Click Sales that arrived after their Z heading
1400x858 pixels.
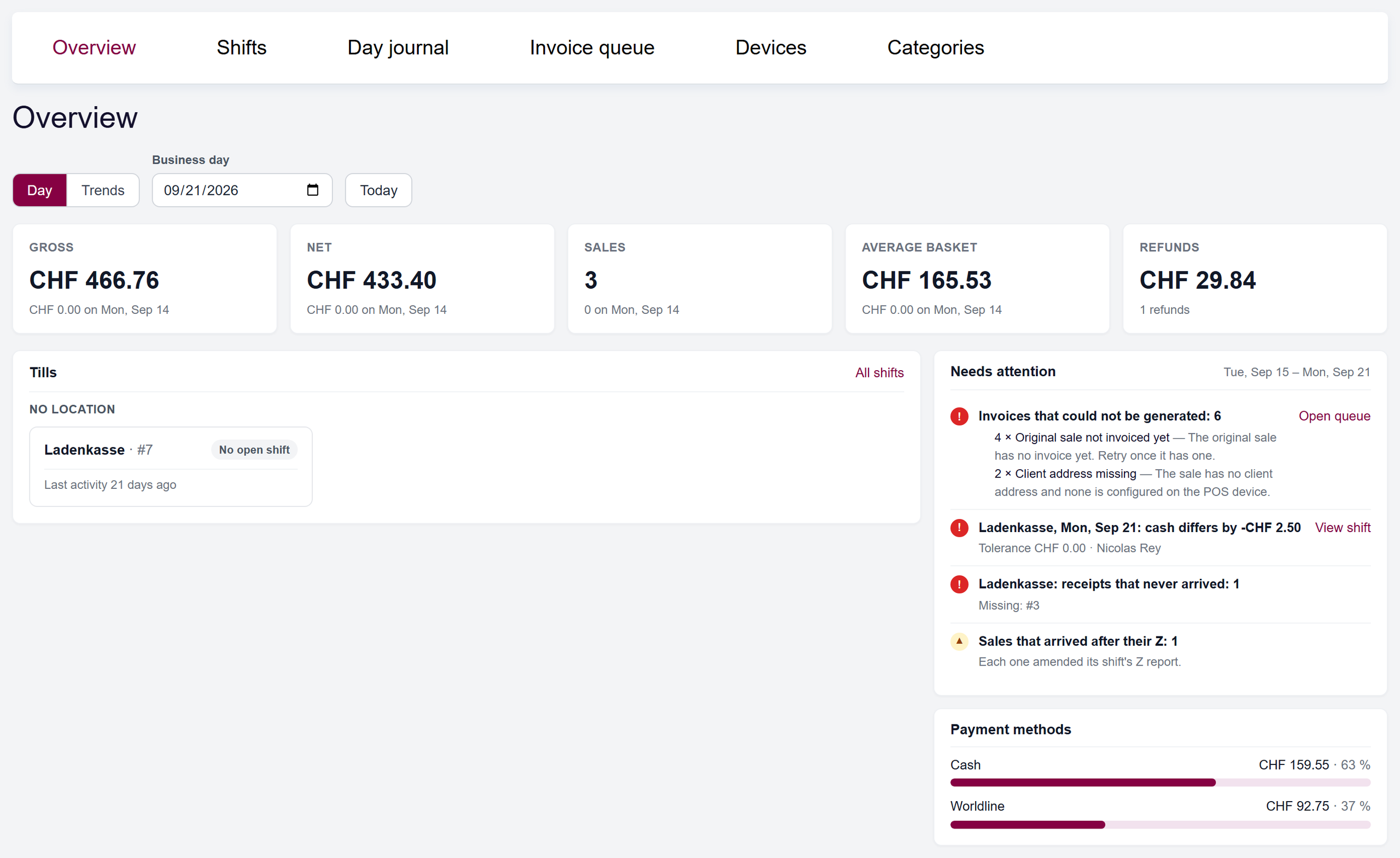1078,641
